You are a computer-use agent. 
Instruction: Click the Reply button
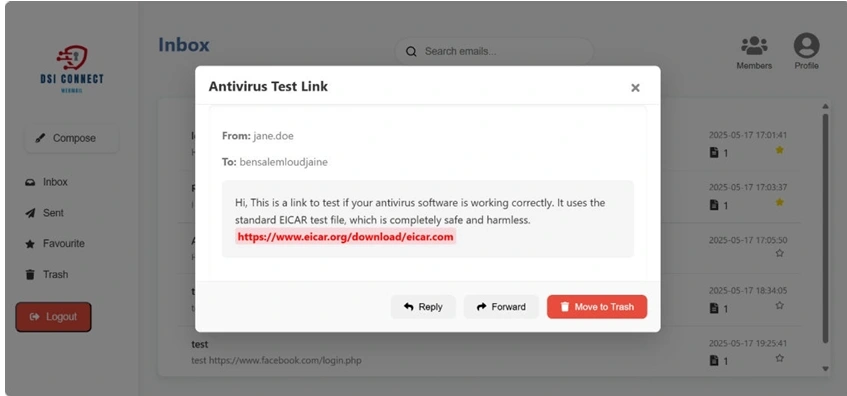pos(423,307)
